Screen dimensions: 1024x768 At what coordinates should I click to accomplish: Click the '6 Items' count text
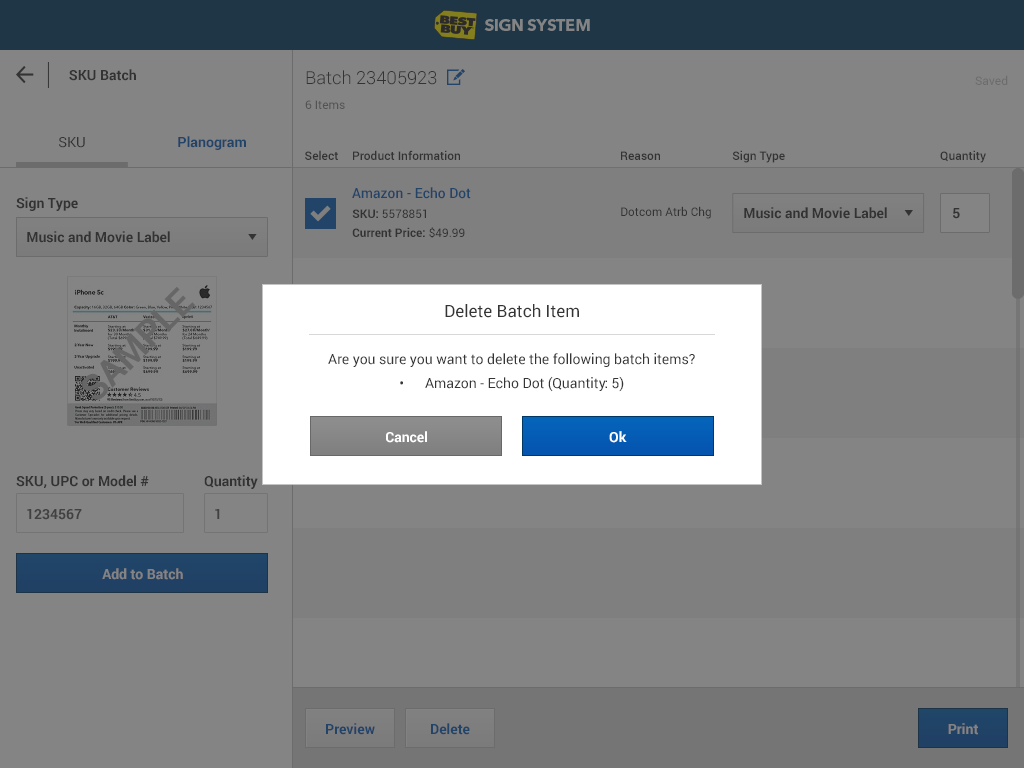tap(325, 105)
